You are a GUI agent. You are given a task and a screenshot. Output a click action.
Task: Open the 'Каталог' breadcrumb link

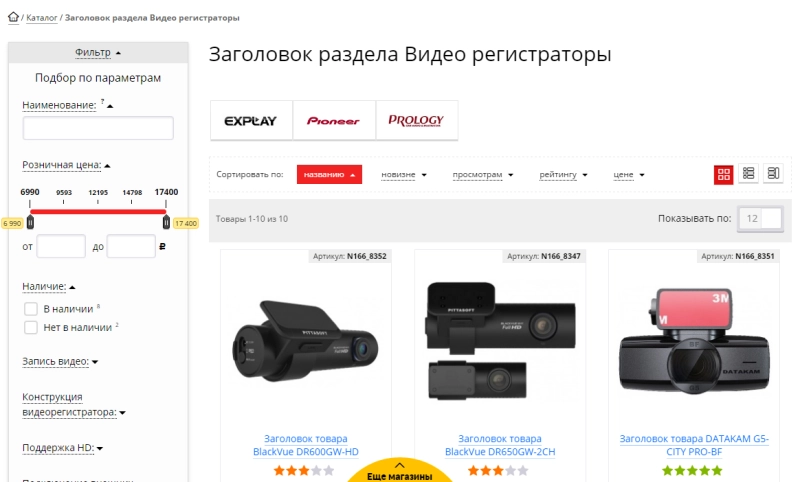pos(42,18)
